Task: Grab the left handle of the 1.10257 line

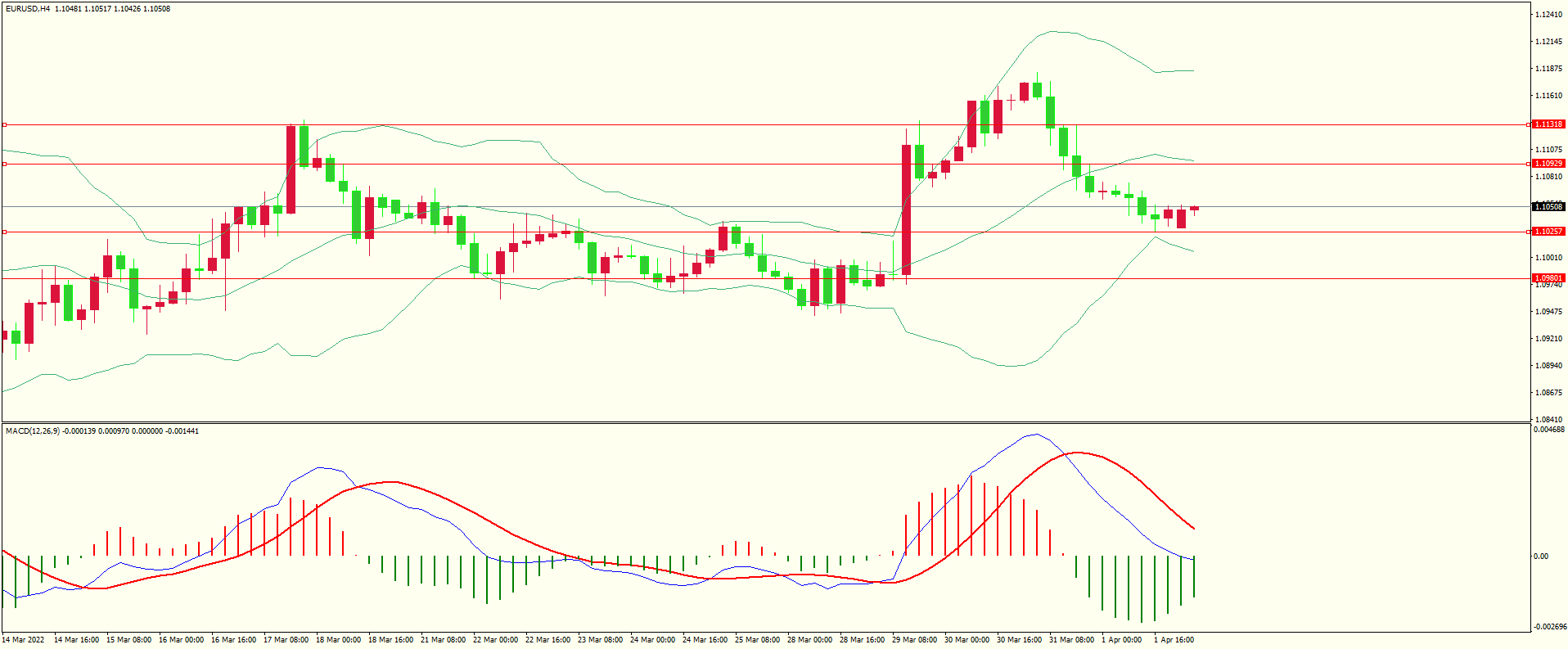Action: click(4, 232)
